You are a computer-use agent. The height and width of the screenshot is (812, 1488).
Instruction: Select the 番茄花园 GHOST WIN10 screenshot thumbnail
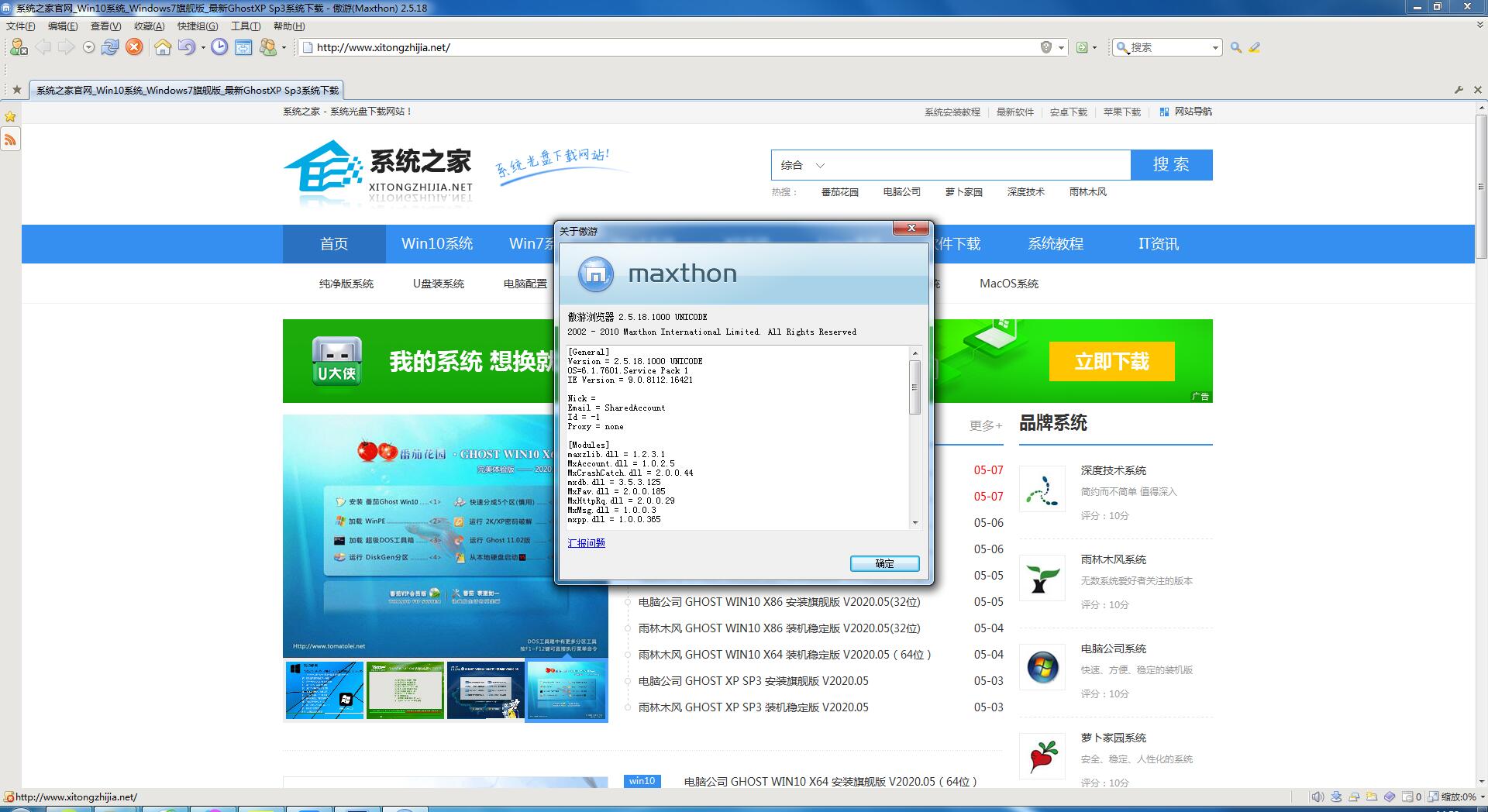click(x=567, y=690)
